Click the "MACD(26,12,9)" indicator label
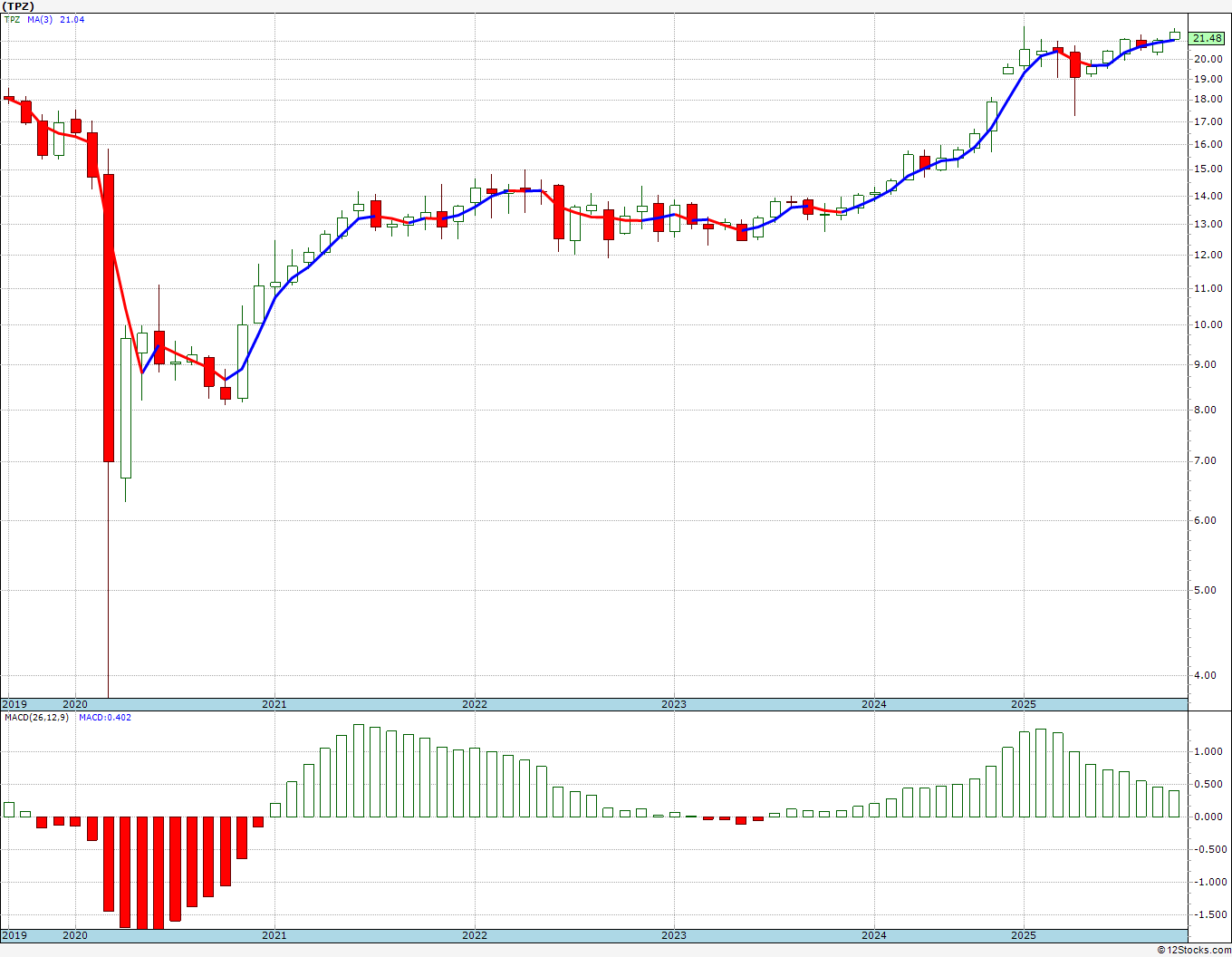 point(36,718)
